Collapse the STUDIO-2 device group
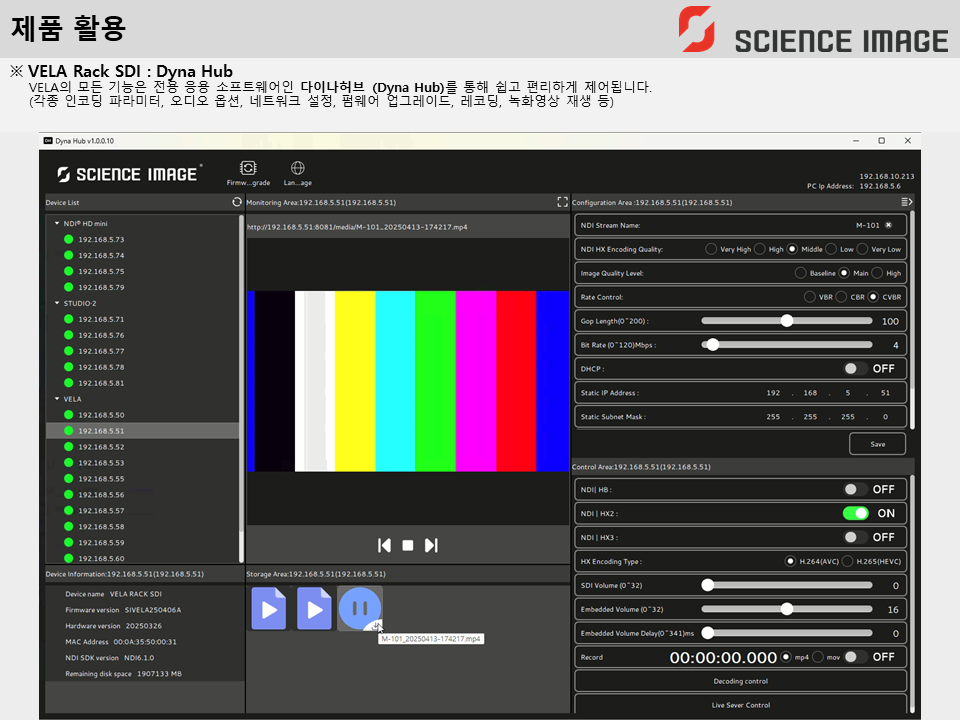Viewport: 960px width, 720px height. pos(57,303)
